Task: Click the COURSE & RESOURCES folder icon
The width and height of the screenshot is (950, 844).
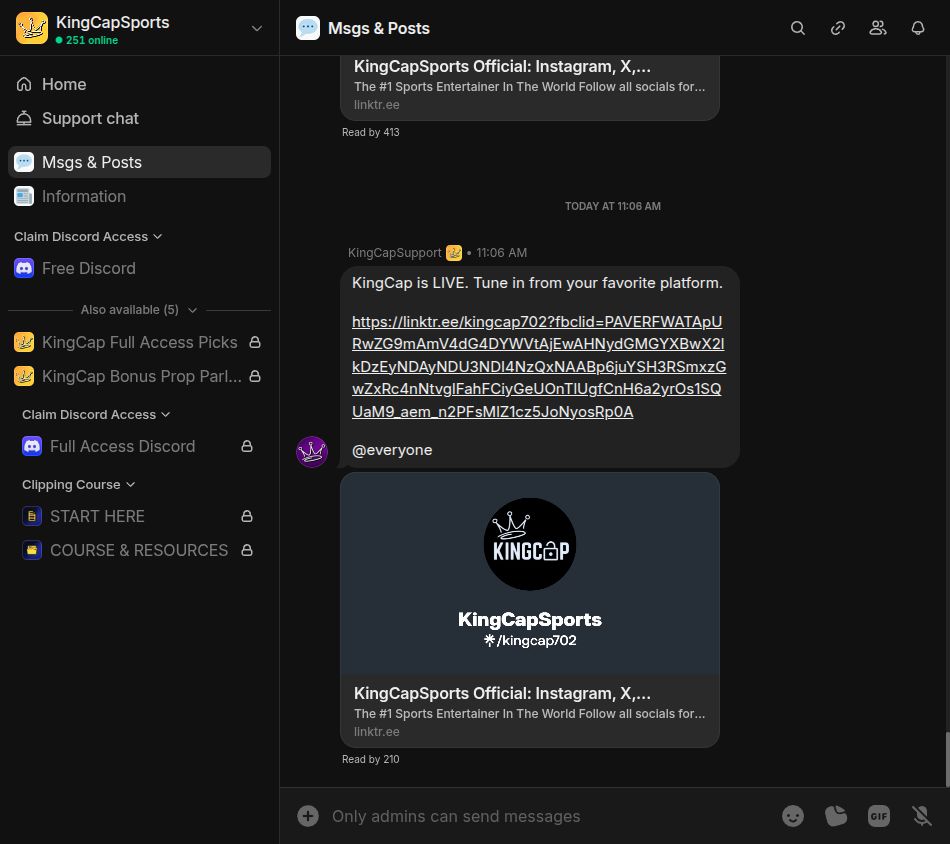Action: pyautogui.click(x=32, y=550)
